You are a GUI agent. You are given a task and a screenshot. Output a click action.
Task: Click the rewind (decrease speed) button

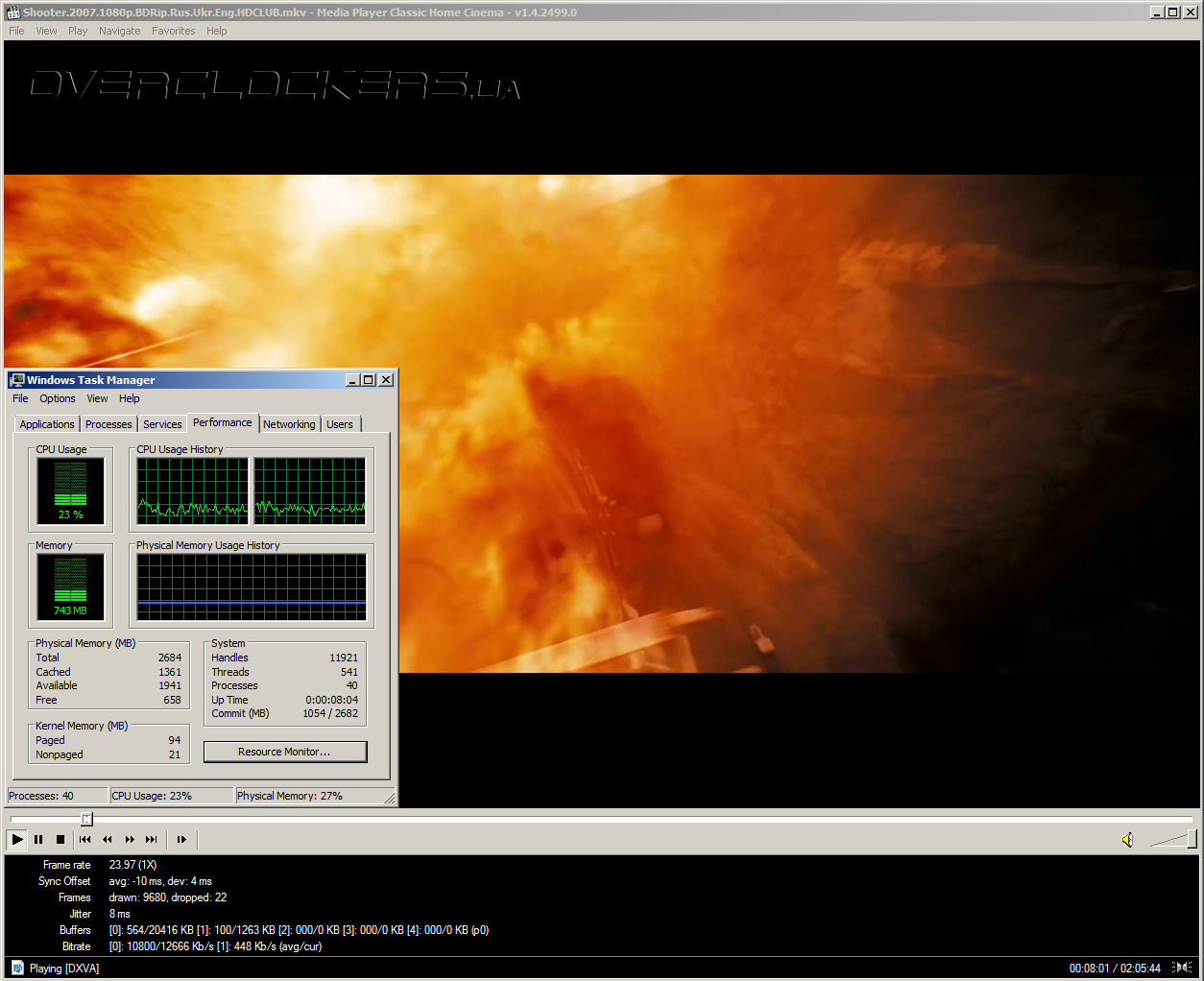pos(108,839)
